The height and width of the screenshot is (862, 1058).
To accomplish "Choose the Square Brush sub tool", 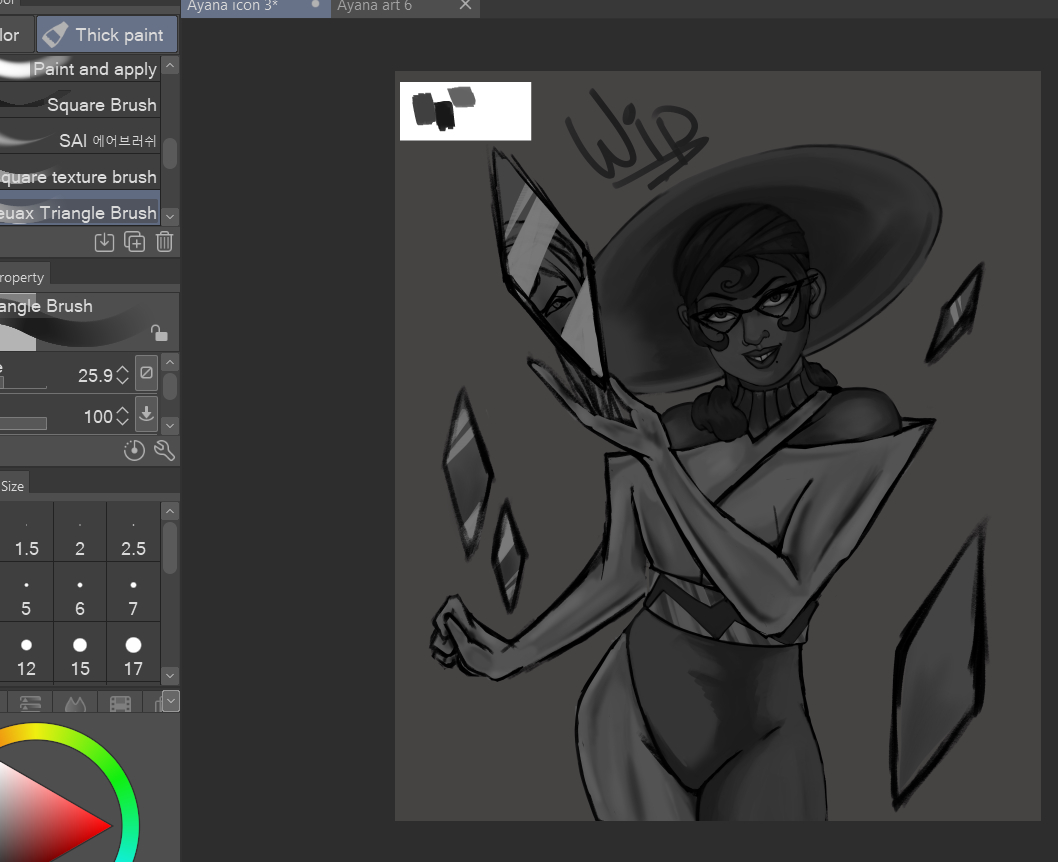I will 90,105.
